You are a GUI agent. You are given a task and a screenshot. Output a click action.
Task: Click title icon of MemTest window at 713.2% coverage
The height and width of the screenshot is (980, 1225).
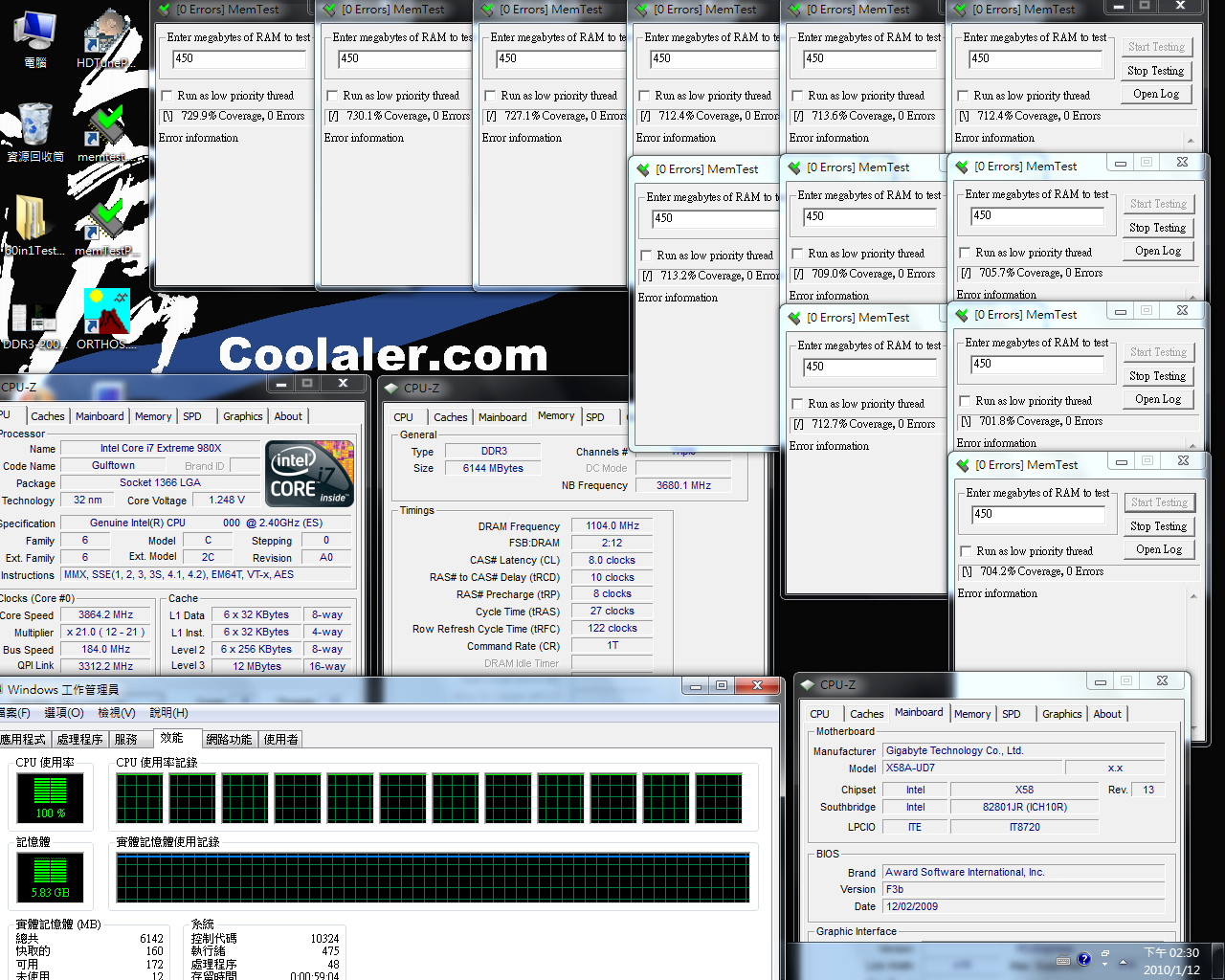point(643,169)
